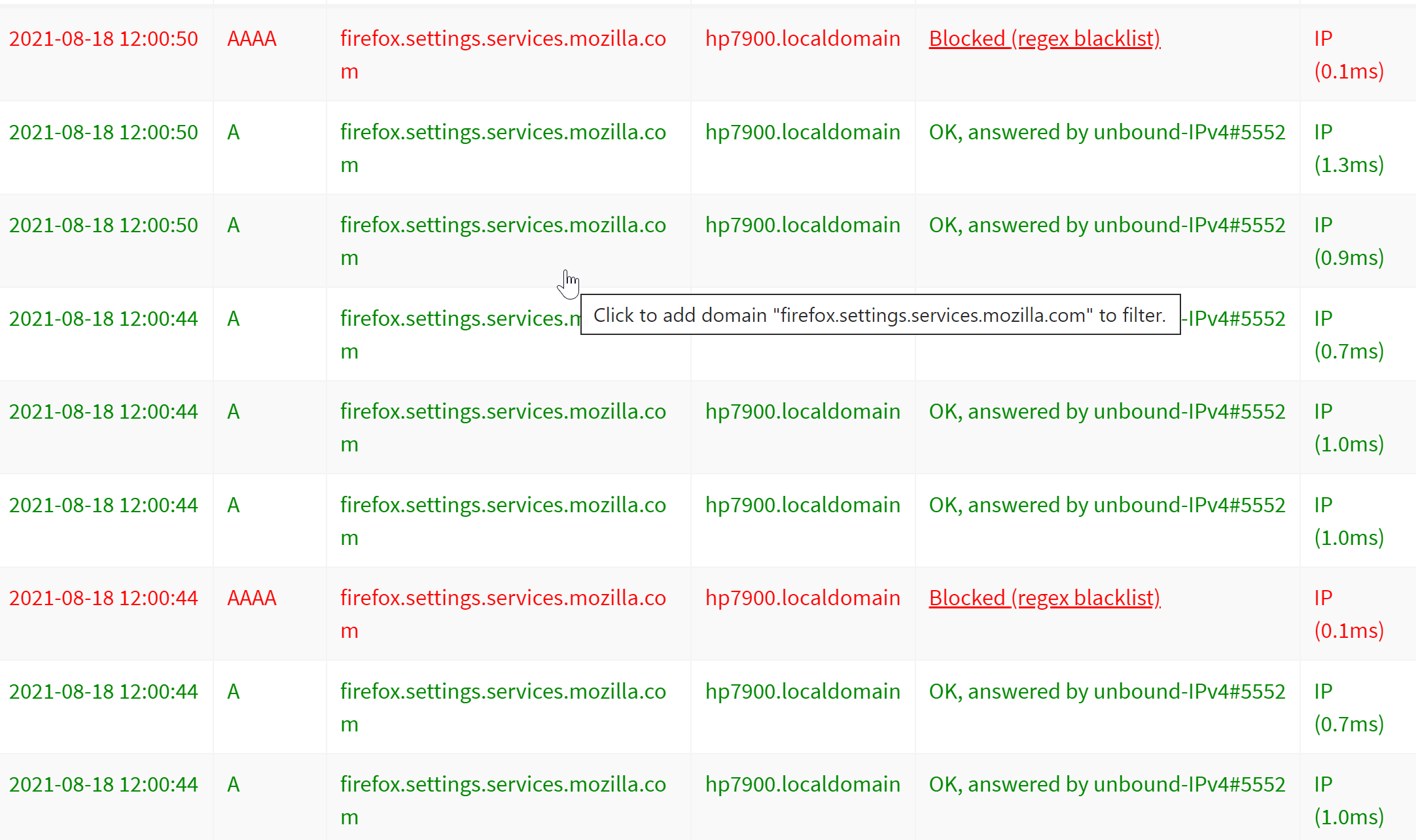The height and width of the screenshot is (840, 1416).
Task: Click the IP (1.3ms) reply cell
Action: click(1349, 149)
